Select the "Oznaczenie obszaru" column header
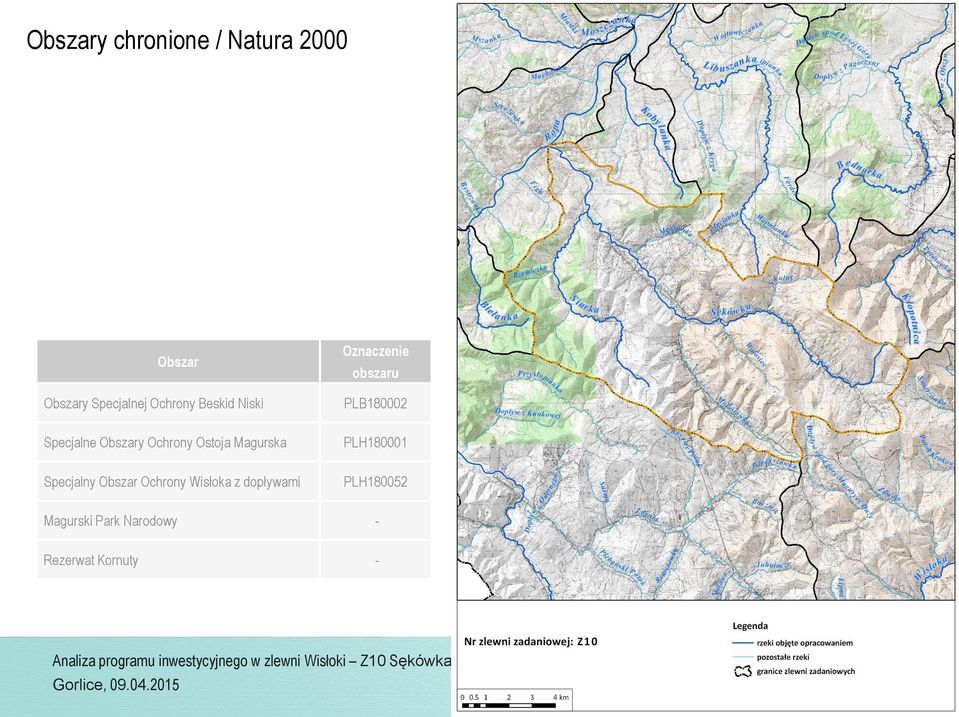 tap(376, 362)
